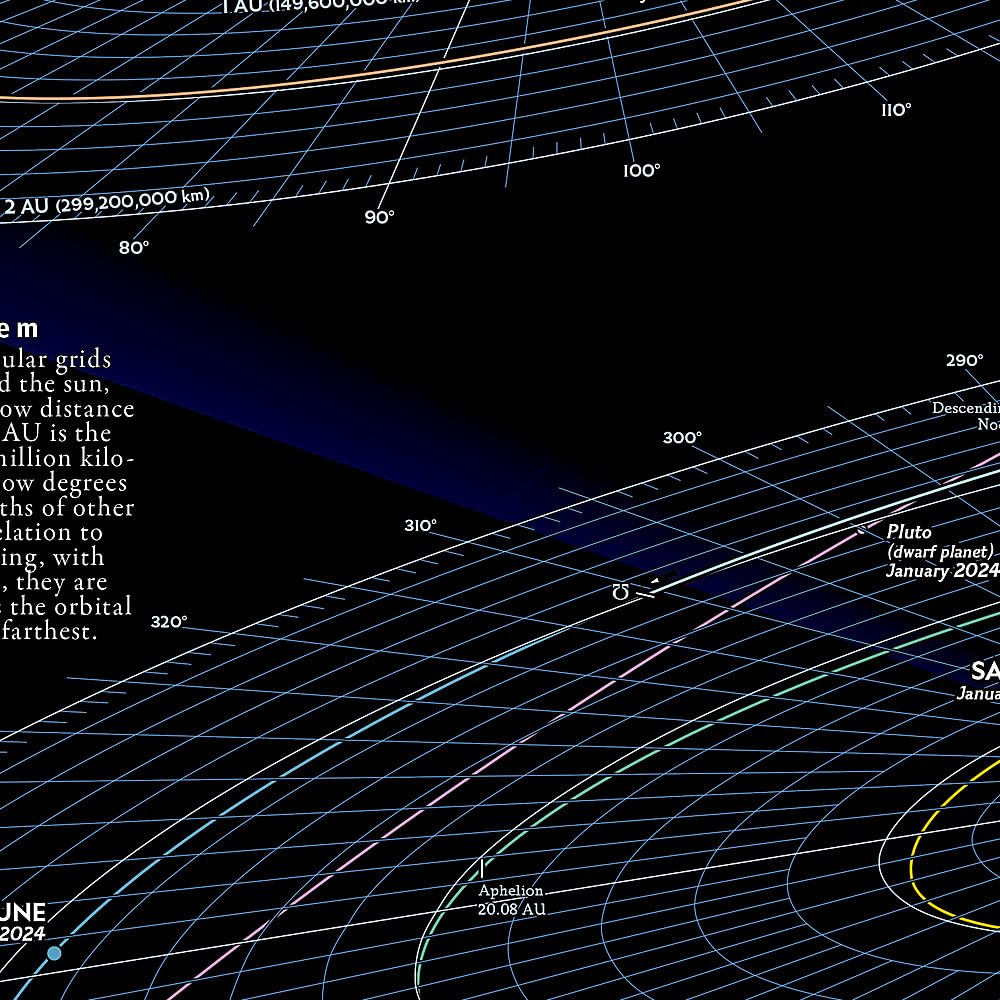Click the Neptune planet dot marker
Image resolution: width=1000 pixels, height=1000 pixels.
[x=54, y=953]
